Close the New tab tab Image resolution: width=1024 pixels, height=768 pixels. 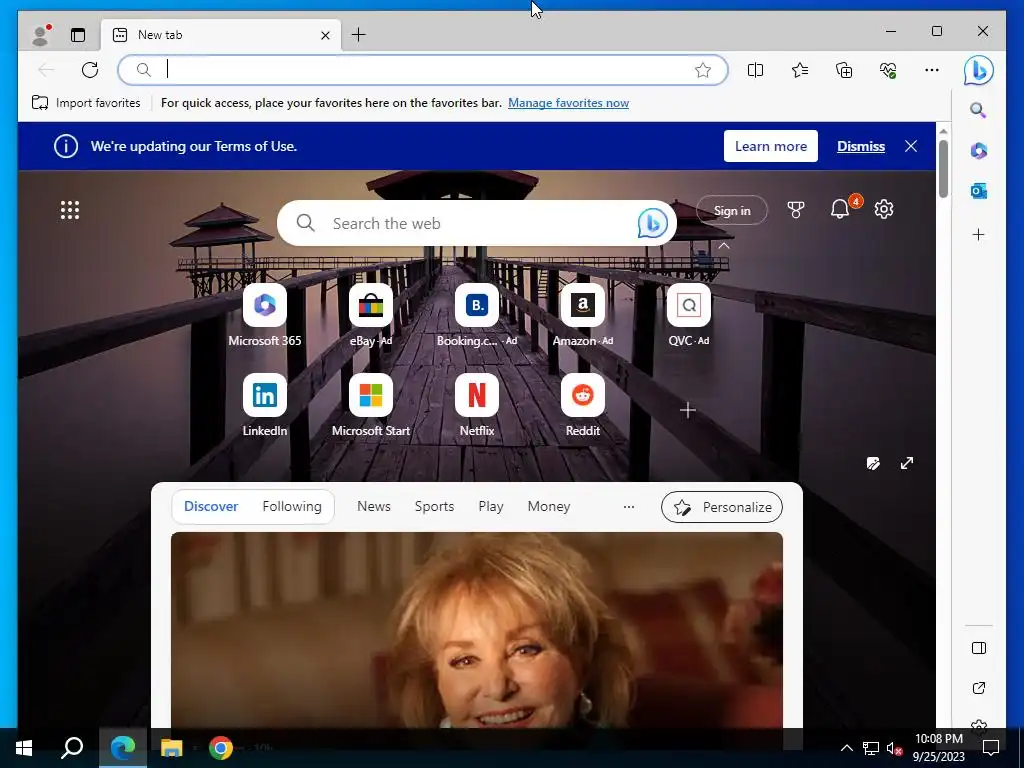coord(325,35)
